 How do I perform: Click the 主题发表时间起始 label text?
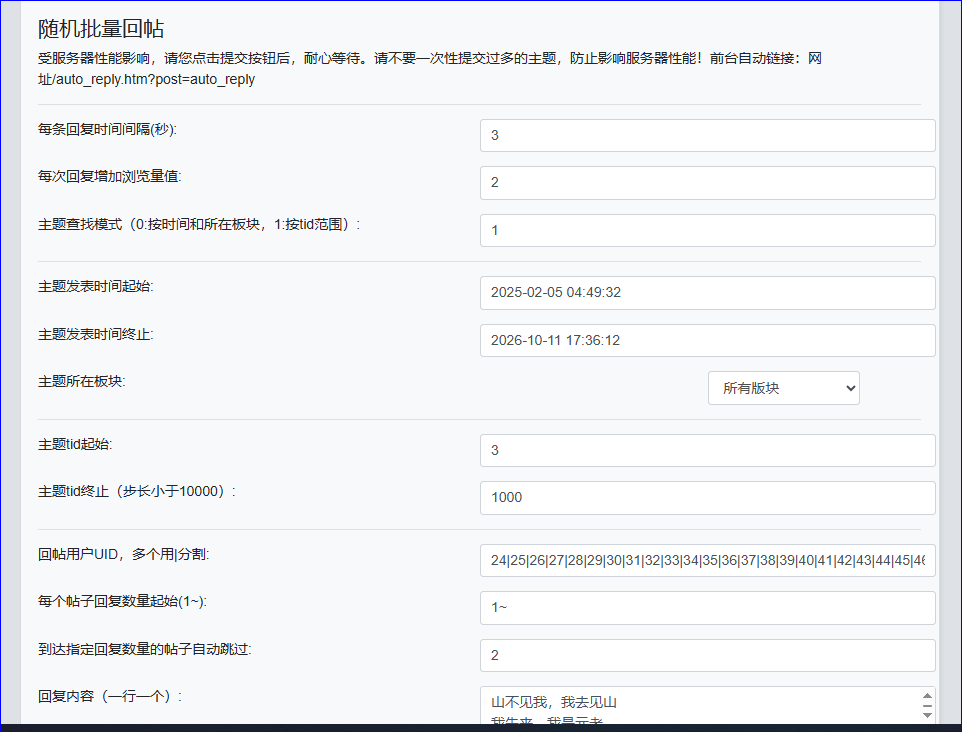pyautogui.click(x=95, y=287)
